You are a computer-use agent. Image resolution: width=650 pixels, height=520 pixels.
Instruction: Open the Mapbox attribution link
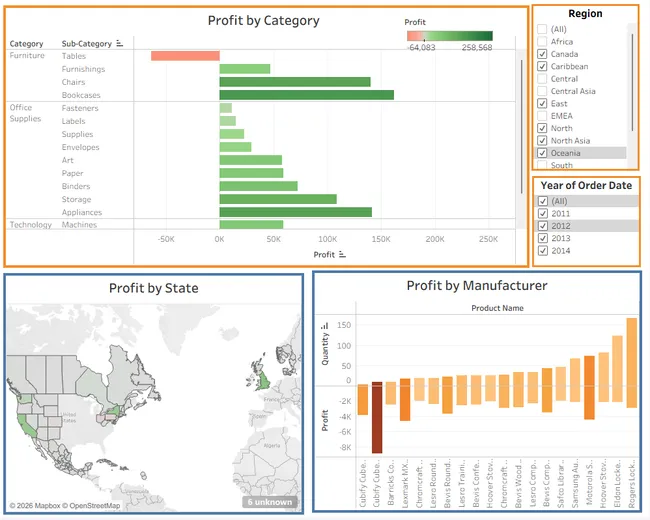click(x=35, y=505)
